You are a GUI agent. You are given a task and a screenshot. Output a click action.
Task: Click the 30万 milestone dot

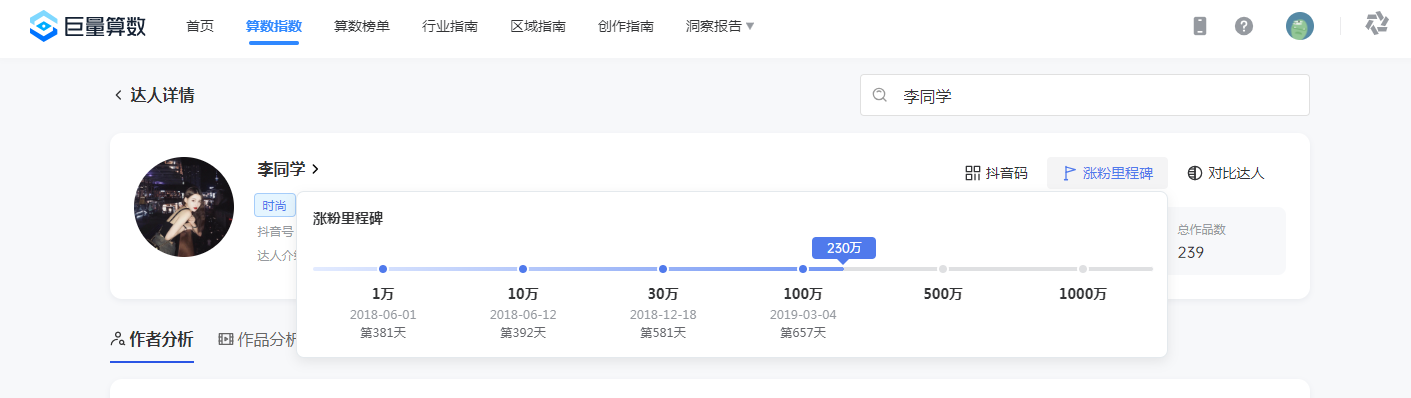pyautogui.click(x=663, y=269)
